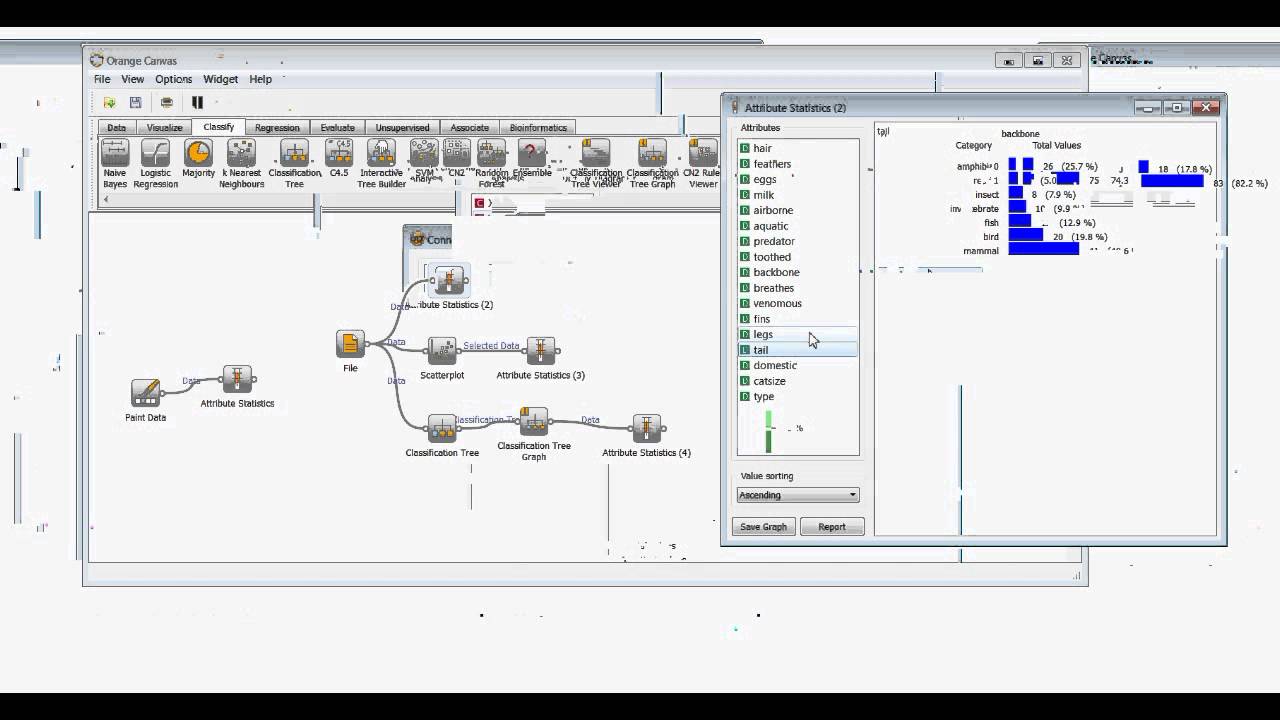Select the tail attribute

797,350
